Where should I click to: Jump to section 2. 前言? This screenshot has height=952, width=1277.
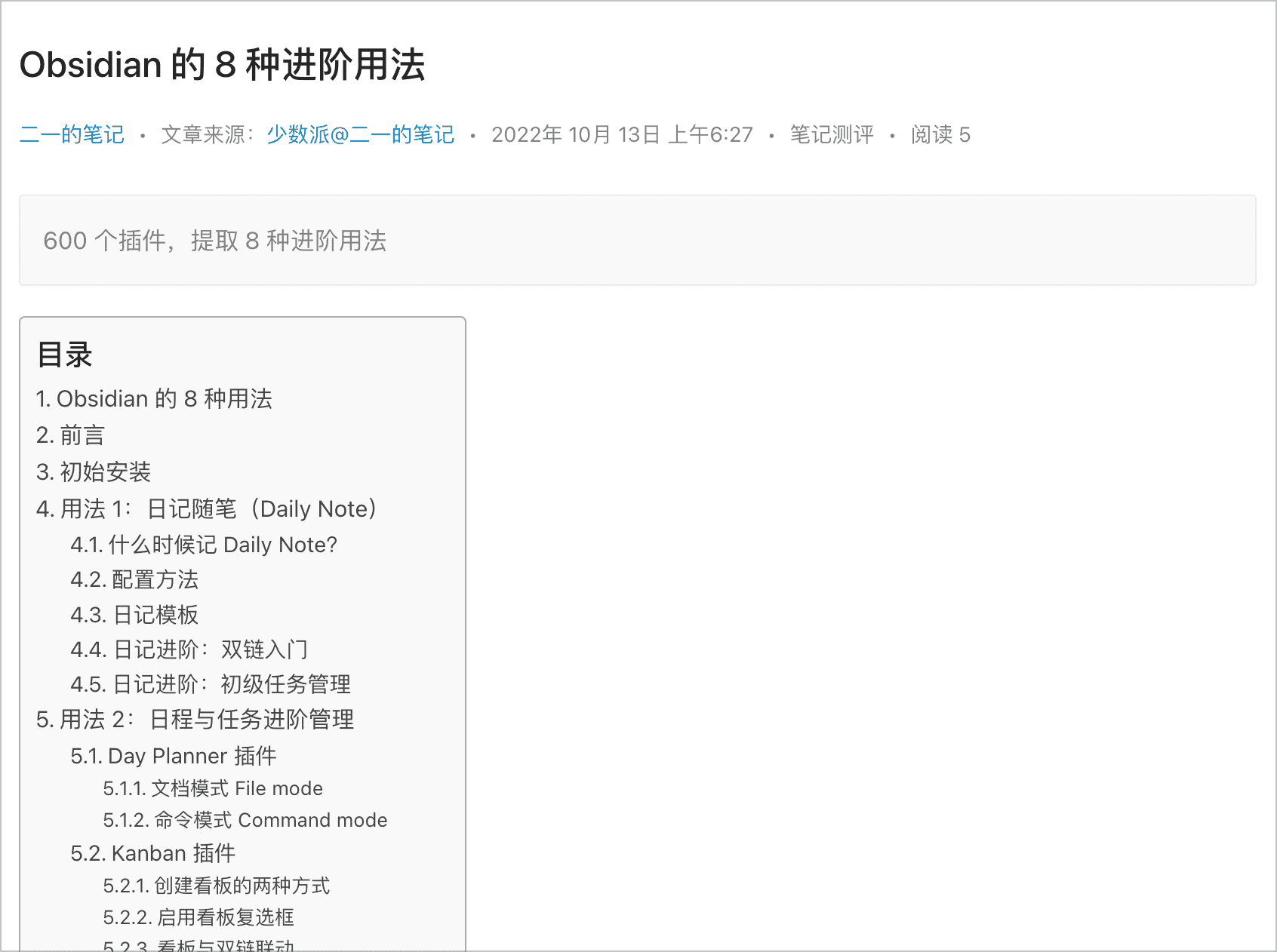coord(70,435)
